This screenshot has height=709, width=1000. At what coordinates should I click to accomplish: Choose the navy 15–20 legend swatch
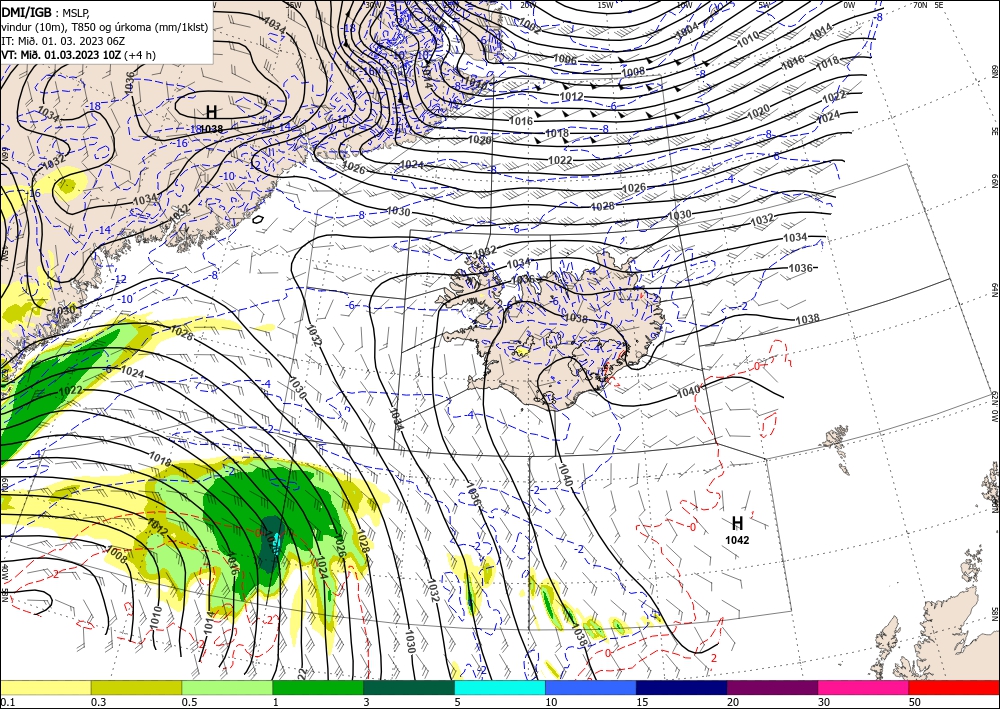[682, 687]
